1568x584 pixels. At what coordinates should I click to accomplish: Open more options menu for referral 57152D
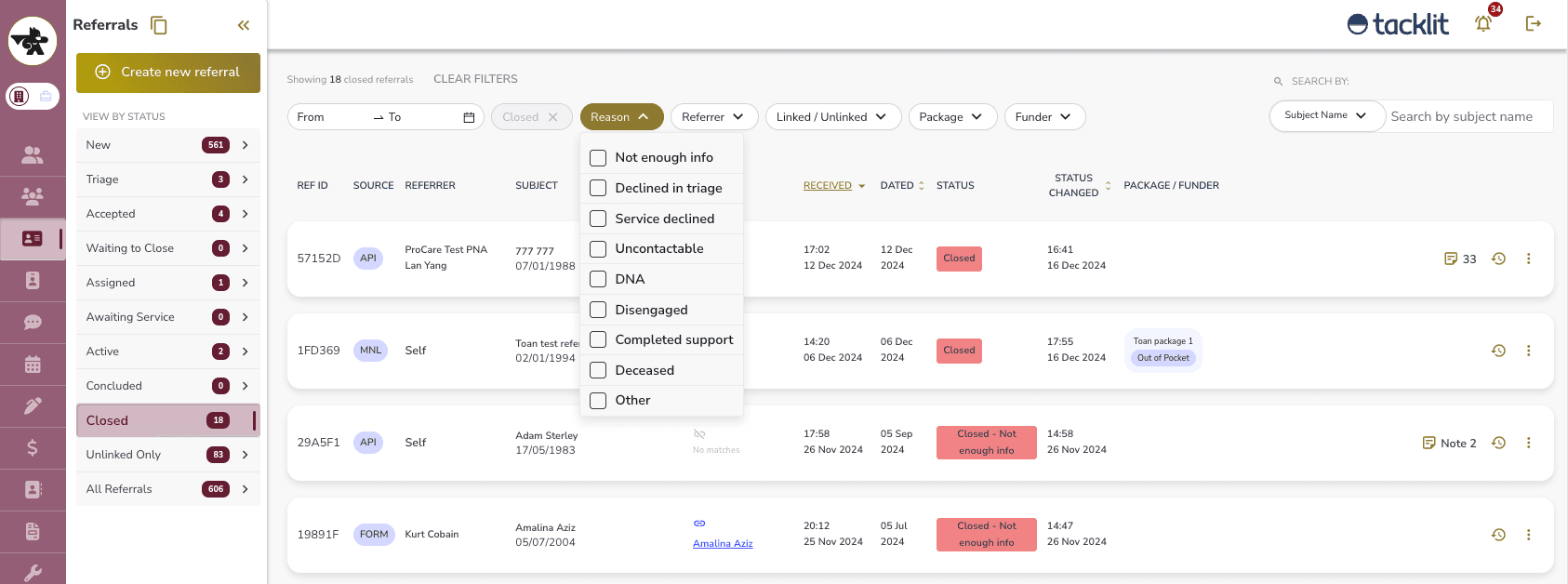click(1528, 259)
